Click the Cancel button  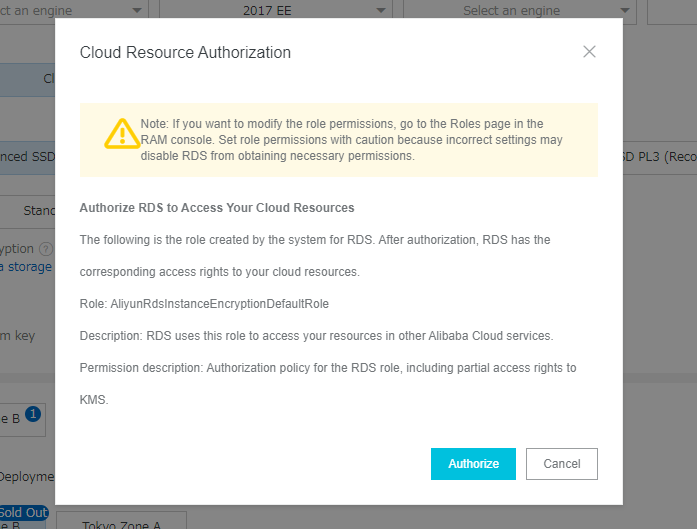tap(561, 464)
